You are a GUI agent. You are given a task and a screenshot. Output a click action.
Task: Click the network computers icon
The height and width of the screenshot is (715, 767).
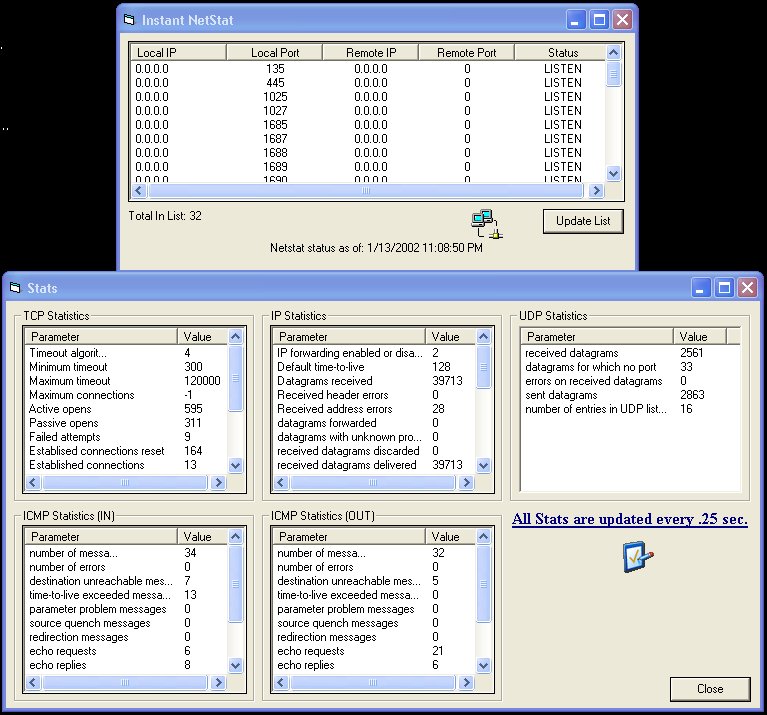(486, 224)
